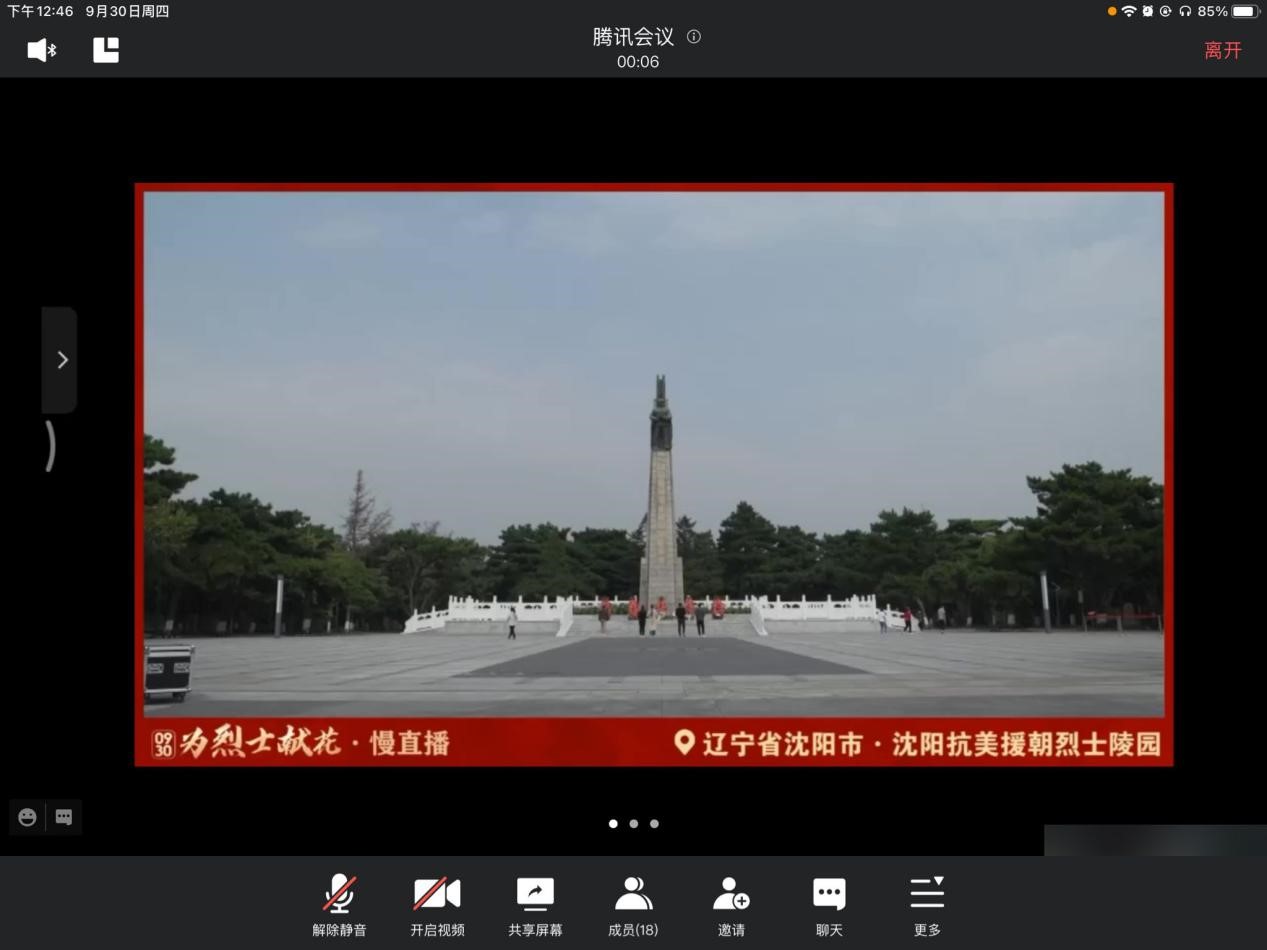Start screen sharing with 共享屏幕

click(x=535, y=906)
